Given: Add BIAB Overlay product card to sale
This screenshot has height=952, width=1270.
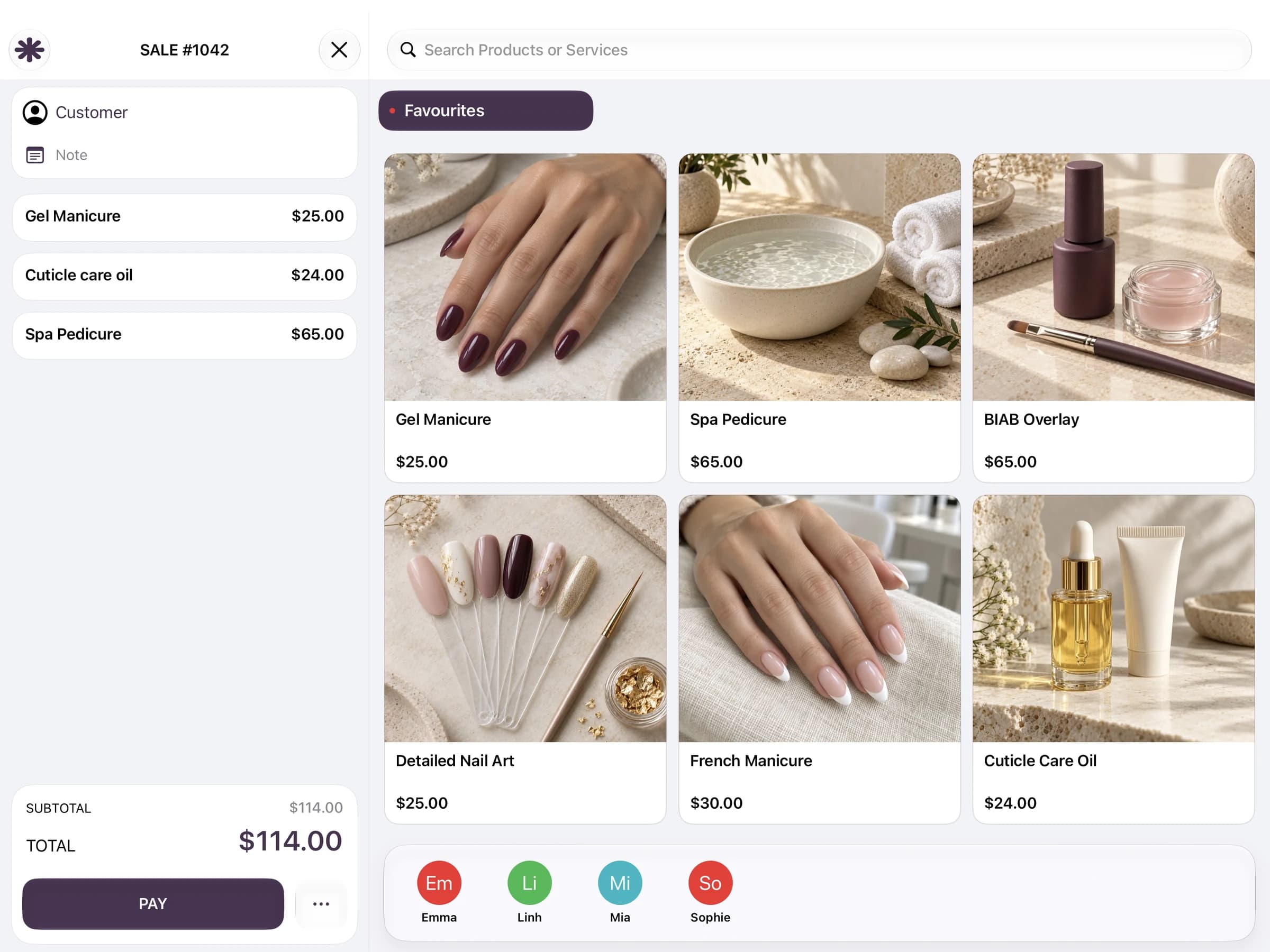Looking at the screenshot, I should click(1113, 318).
